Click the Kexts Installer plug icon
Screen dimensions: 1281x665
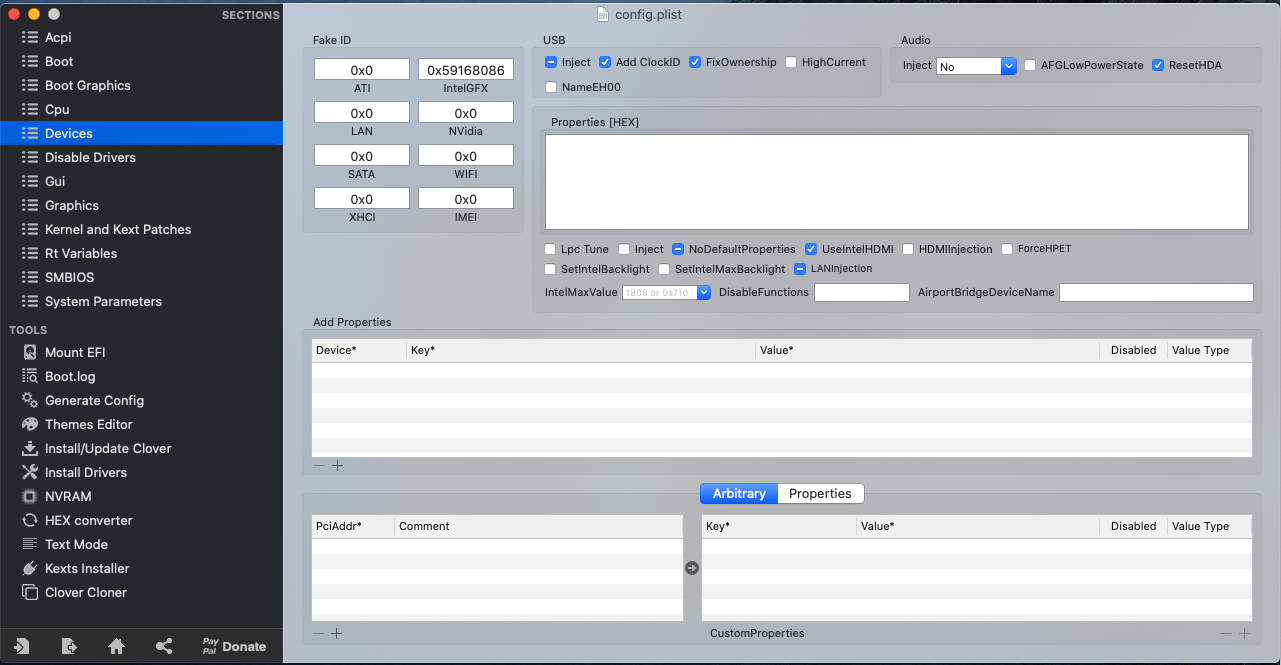click(x=29, y=568)
